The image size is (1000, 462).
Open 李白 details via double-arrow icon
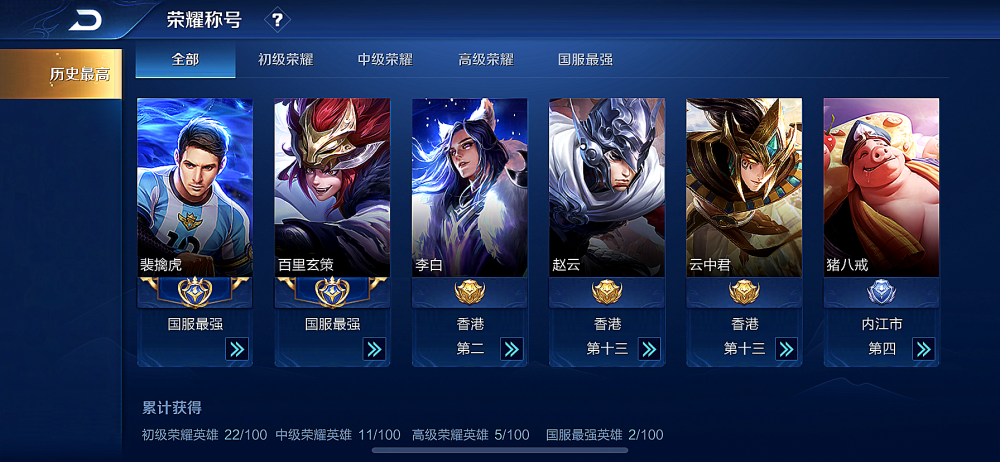coord(511,349)
